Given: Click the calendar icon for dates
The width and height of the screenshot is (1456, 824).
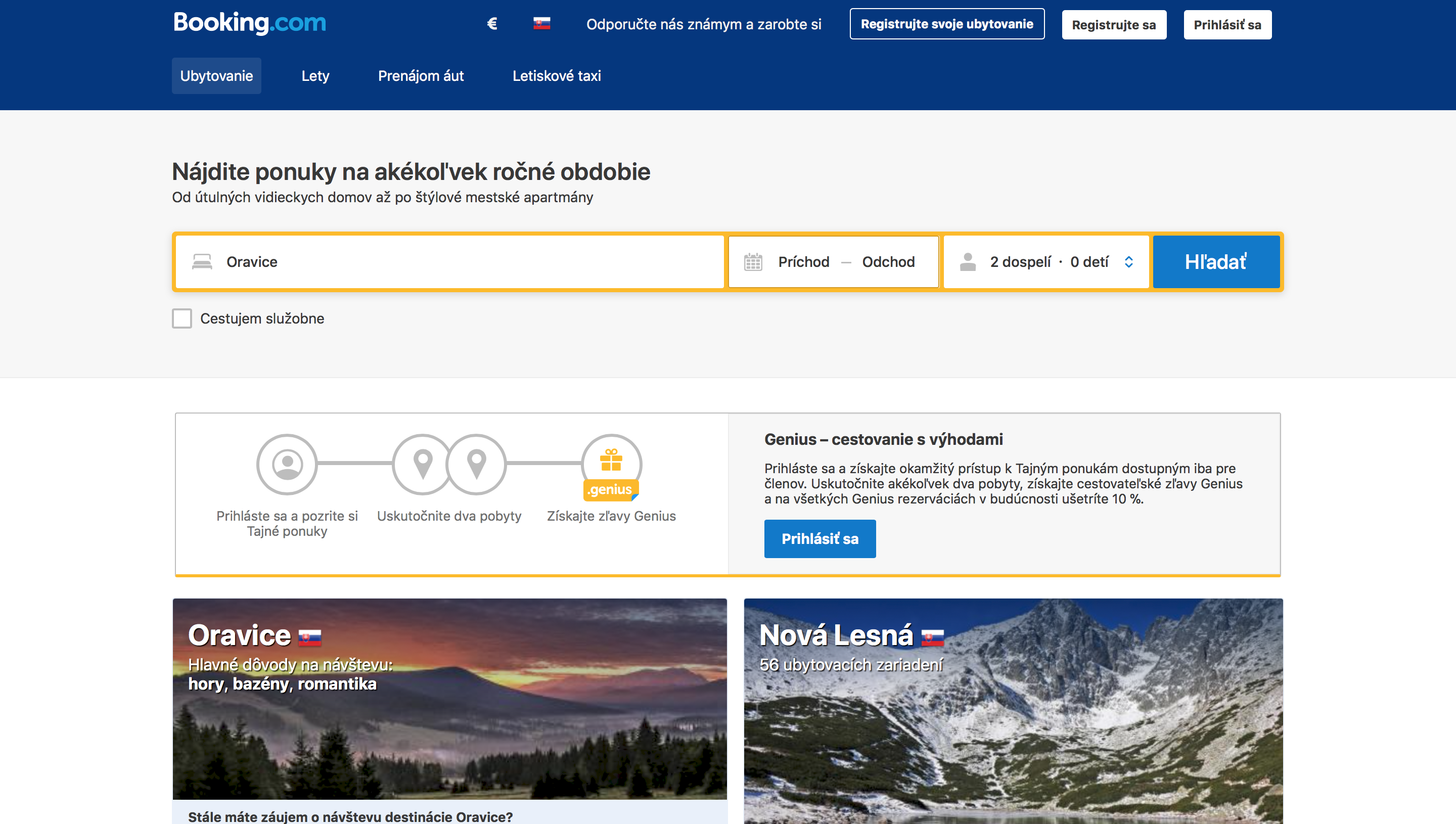Looking at the screenshot, I should (753, 262).
